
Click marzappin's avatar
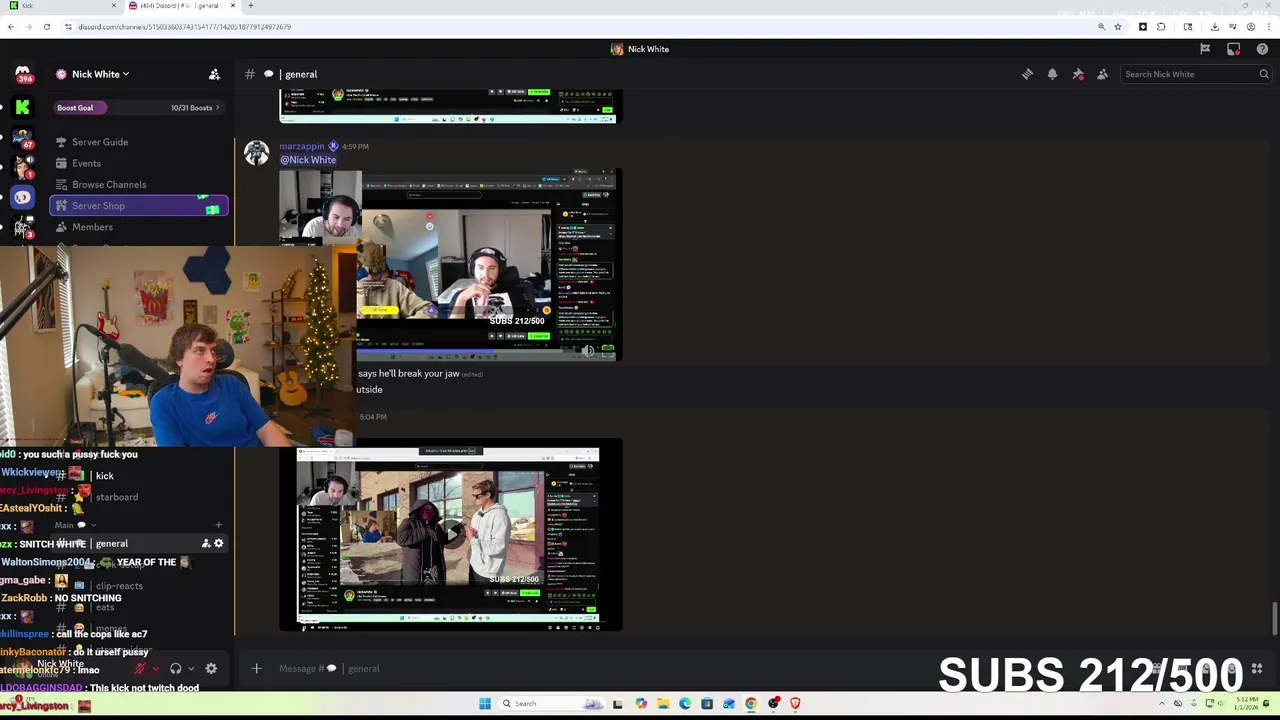(x=257, y=153)
